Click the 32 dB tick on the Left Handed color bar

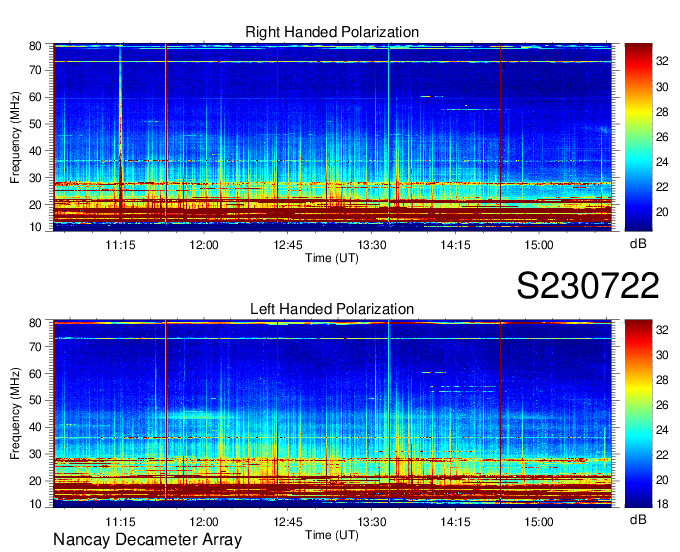click(x=662, y=330)
